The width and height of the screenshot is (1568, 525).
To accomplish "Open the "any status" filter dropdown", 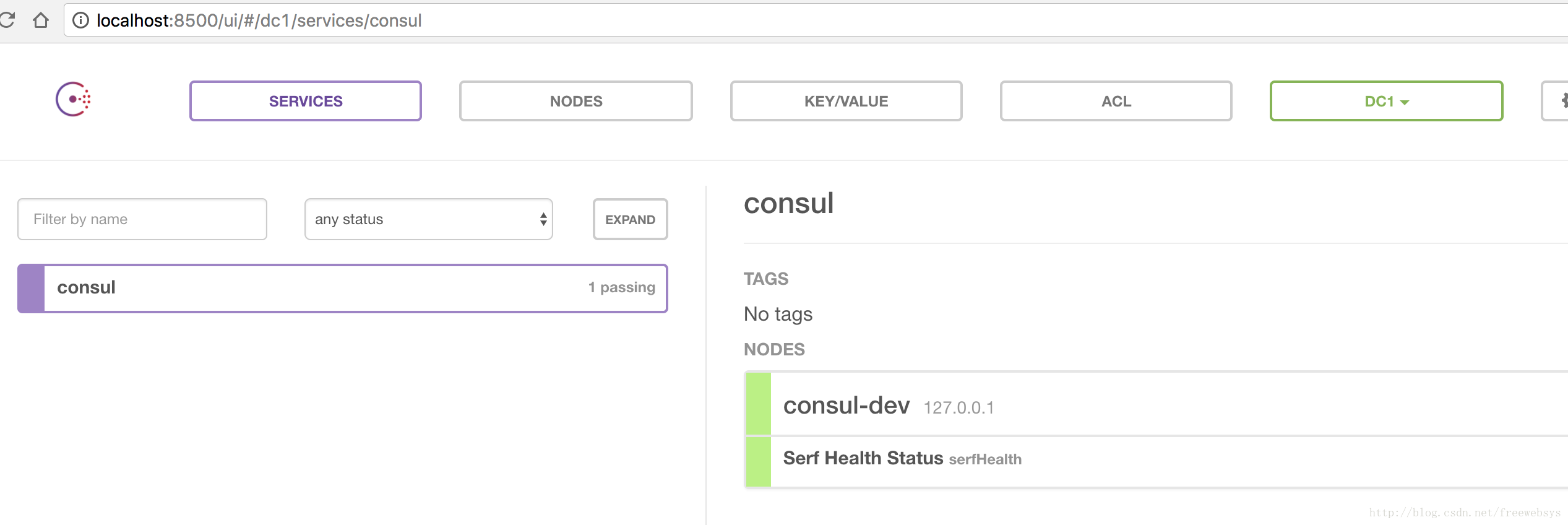I will pyautogui.click(x=428, y=219).
